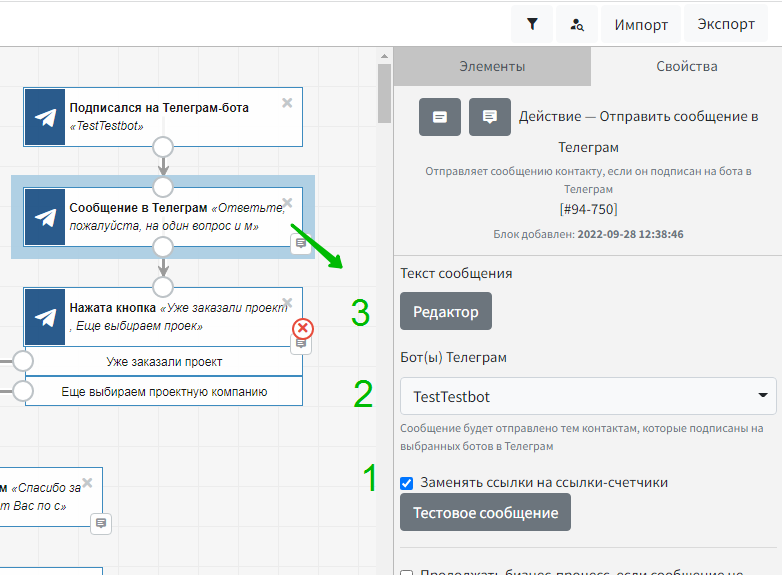Image resolution: width=782 pixels, height=575 pixels.
Task: Toggle the Продолжать бизнес-процесс checkbox
Action: tap(407, 573)
